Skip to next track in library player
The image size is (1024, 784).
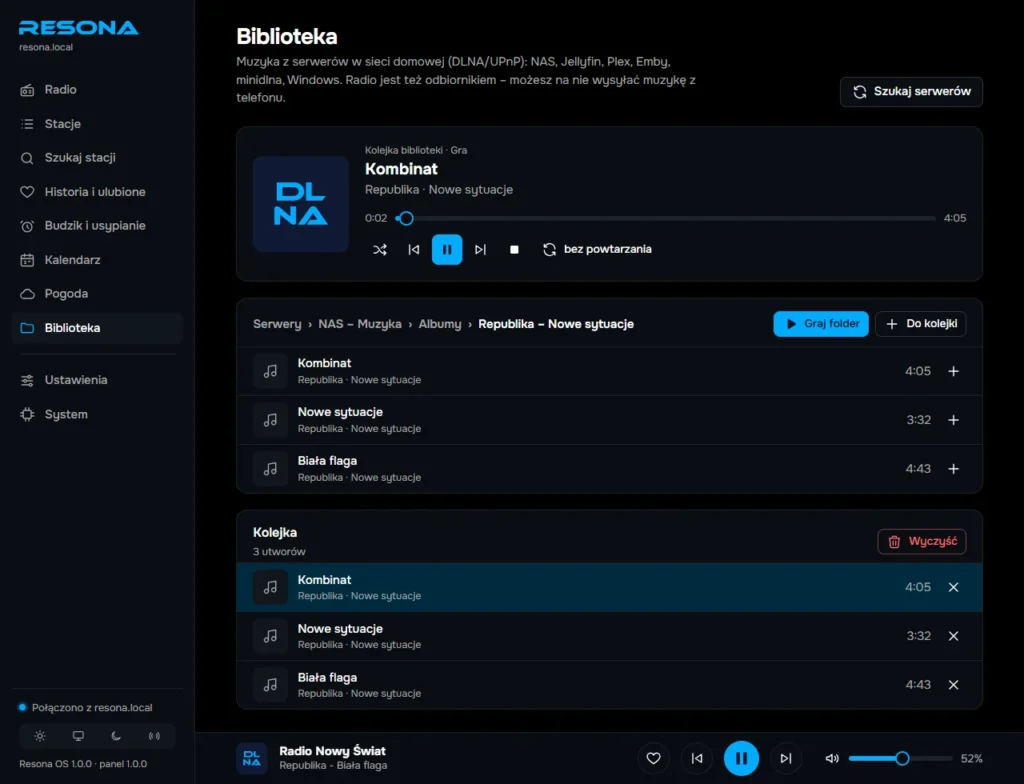pyautogui.click(x=480, y=250)
